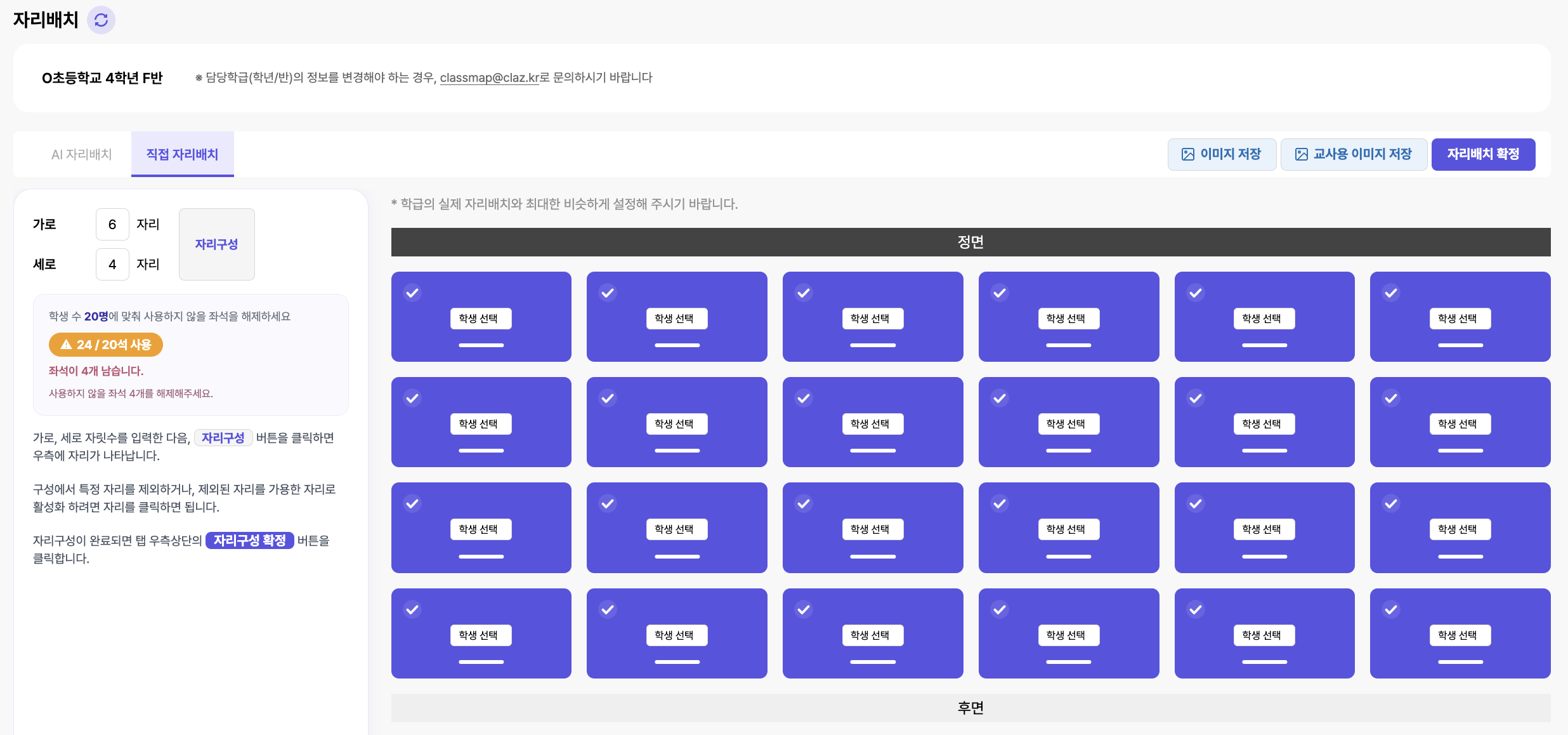This screenshot has width=1568, height=735.
Task: Click the picture icon in 교사용 이미지 저장 button
Action: pyautogui.click(x=1301, y=154)
